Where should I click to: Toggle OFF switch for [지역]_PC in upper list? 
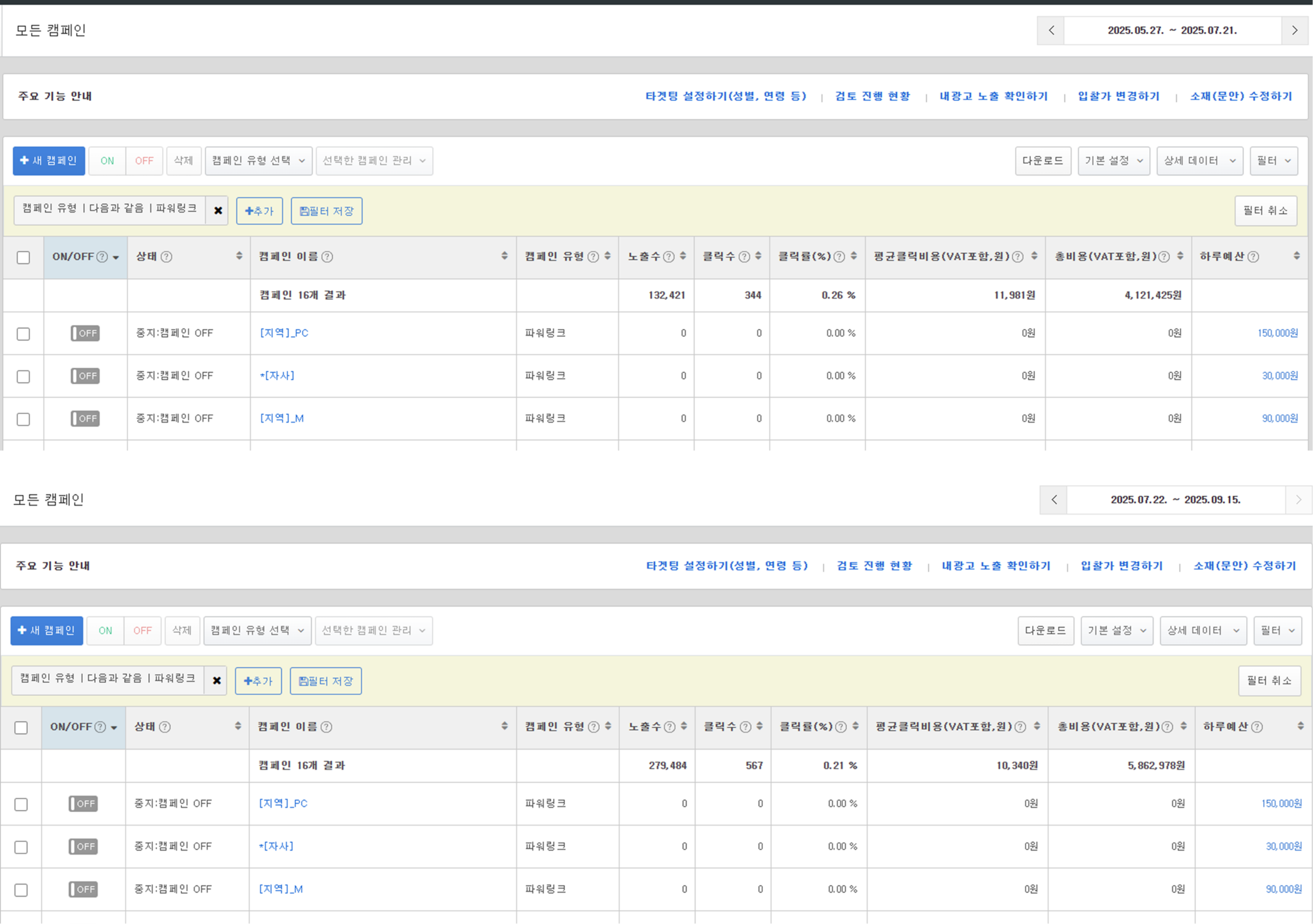(x=85, y=333)
